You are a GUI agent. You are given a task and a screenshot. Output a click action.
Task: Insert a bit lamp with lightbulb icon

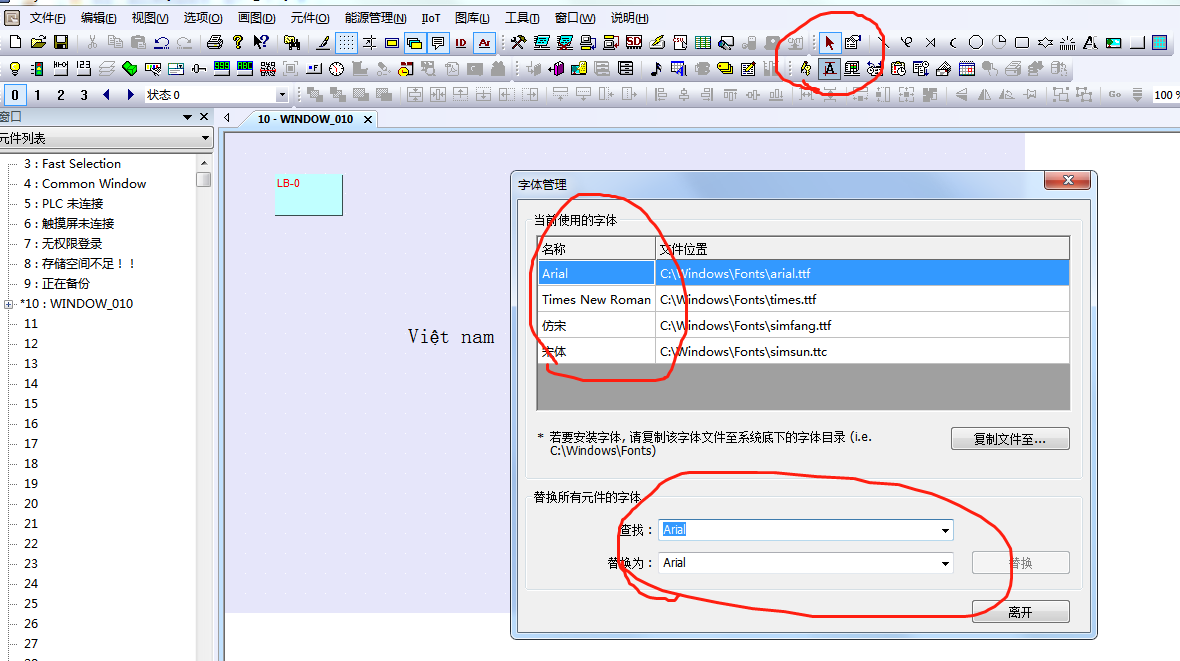click(x=14, y=69)
